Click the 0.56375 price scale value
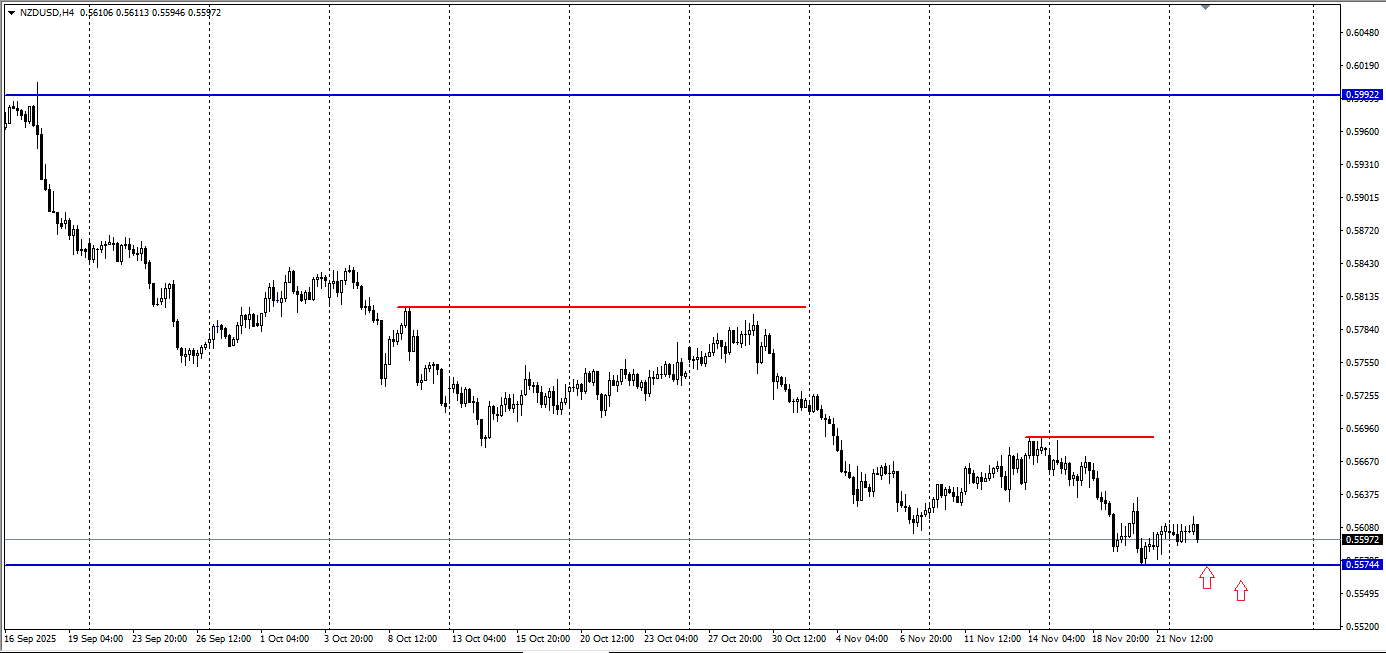This screenshot has height=653, width=1386. [x=1362, y=494]
